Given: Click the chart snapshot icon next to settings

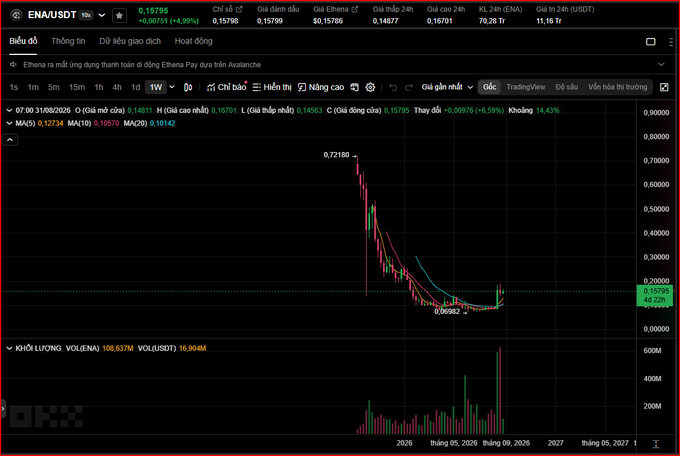Looking at the screenshot, I should coord(355,87).
